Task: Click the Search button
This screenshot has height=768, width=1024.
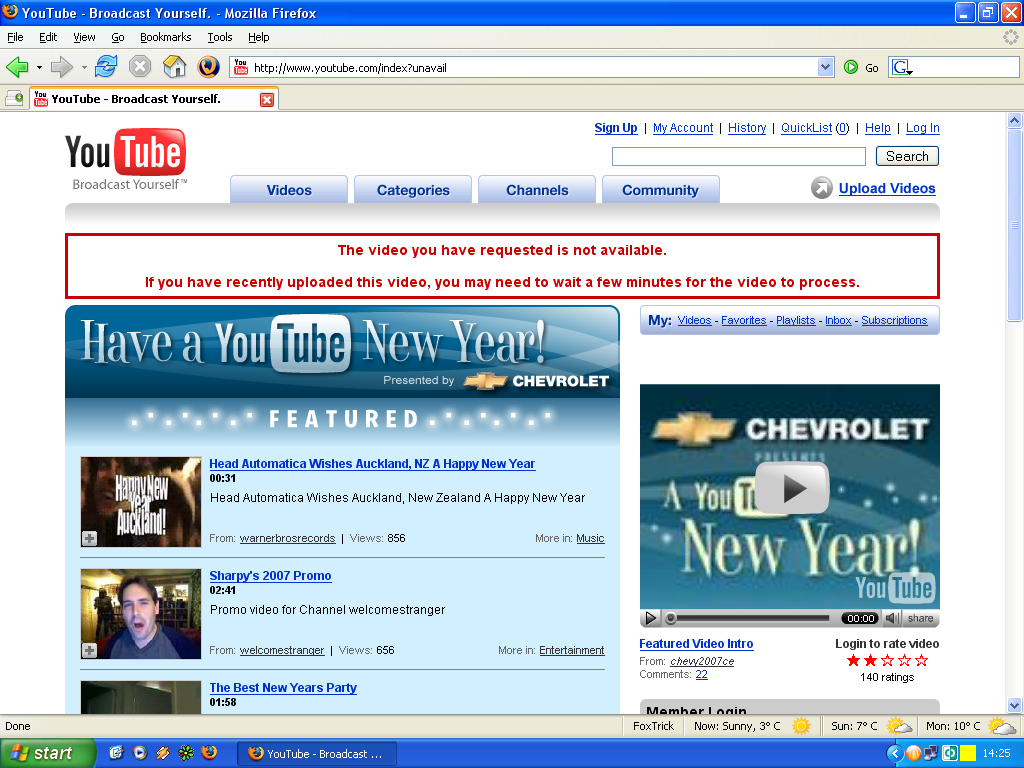Action: 907,156
